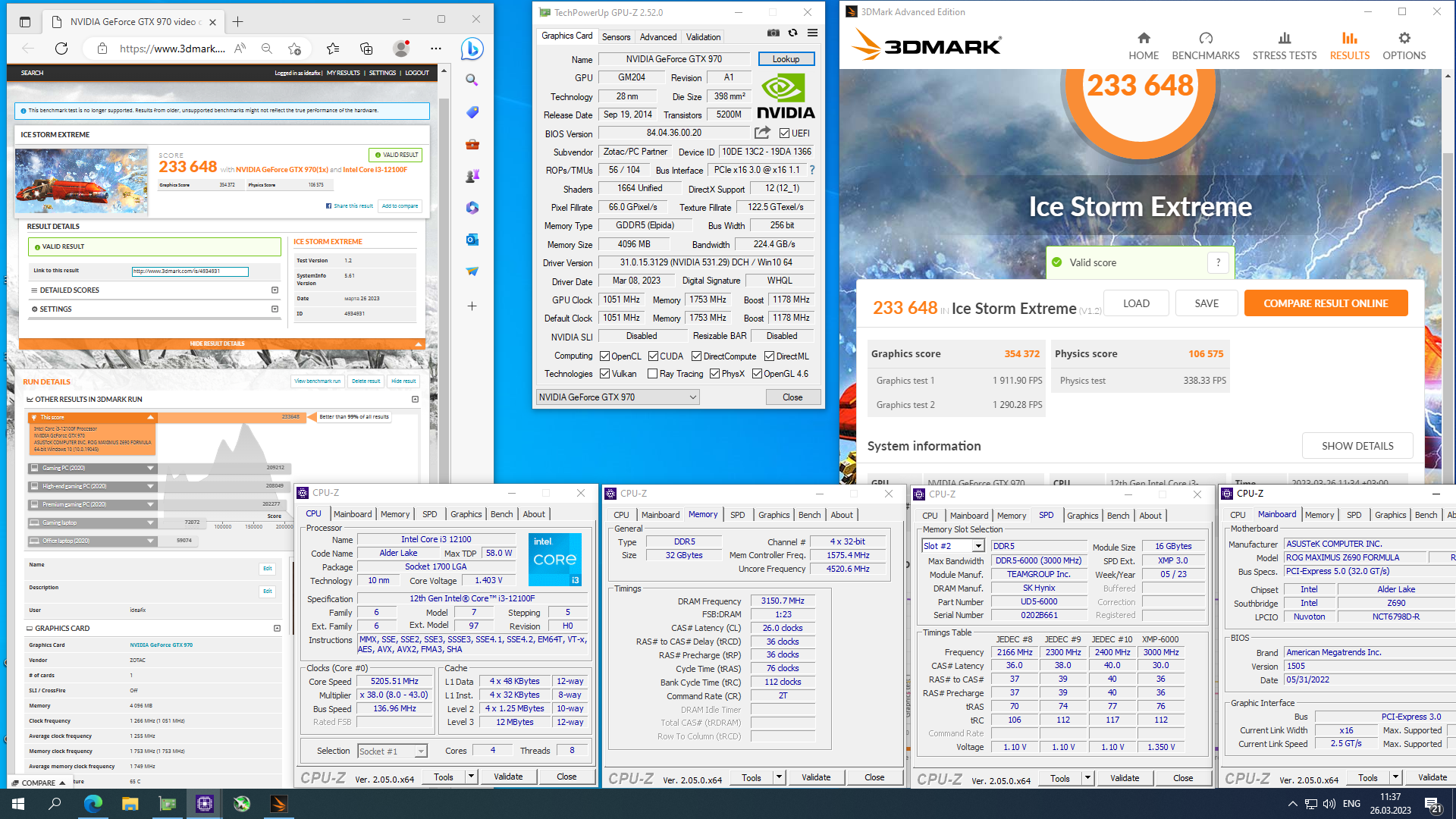Image resolution: width=1456 pixels, height=819 pixels.
Task: Click Save button in 3DMark
Action: pyautogui.click(x=1207, y=303)
